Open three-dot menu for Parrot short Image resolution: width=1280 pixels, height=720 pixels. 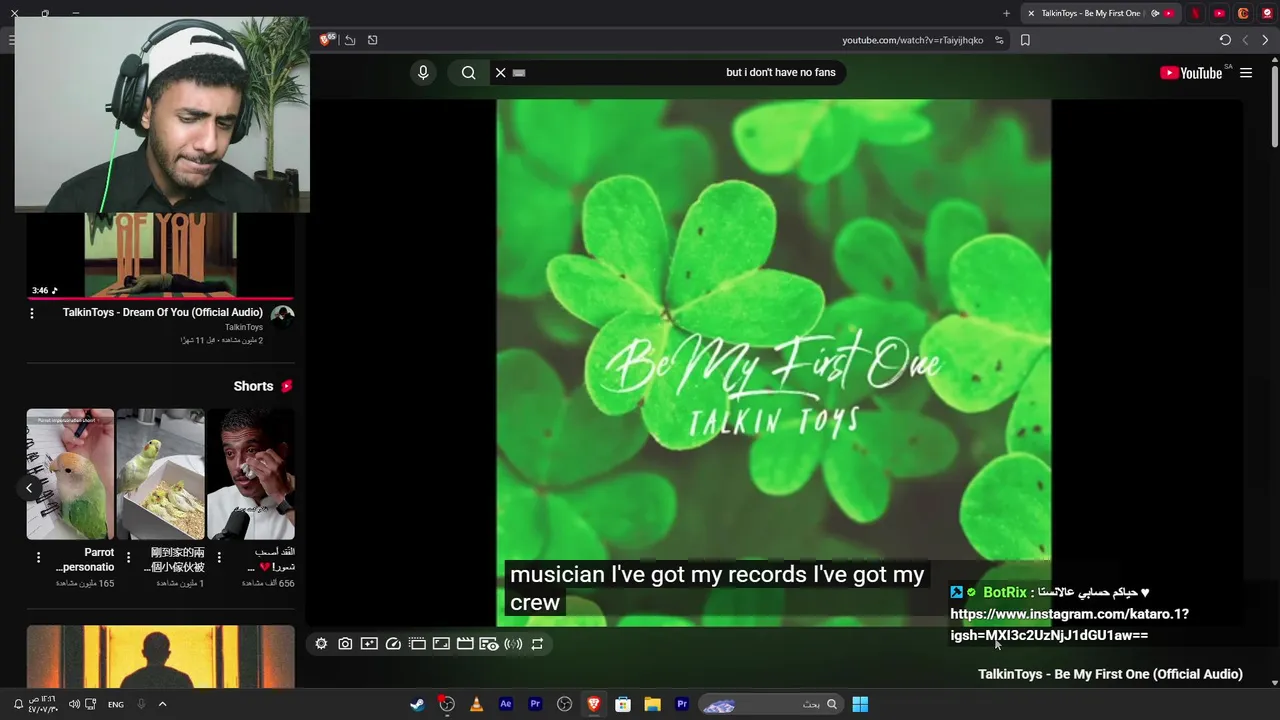pyautogui.click(x=39, y=557)
